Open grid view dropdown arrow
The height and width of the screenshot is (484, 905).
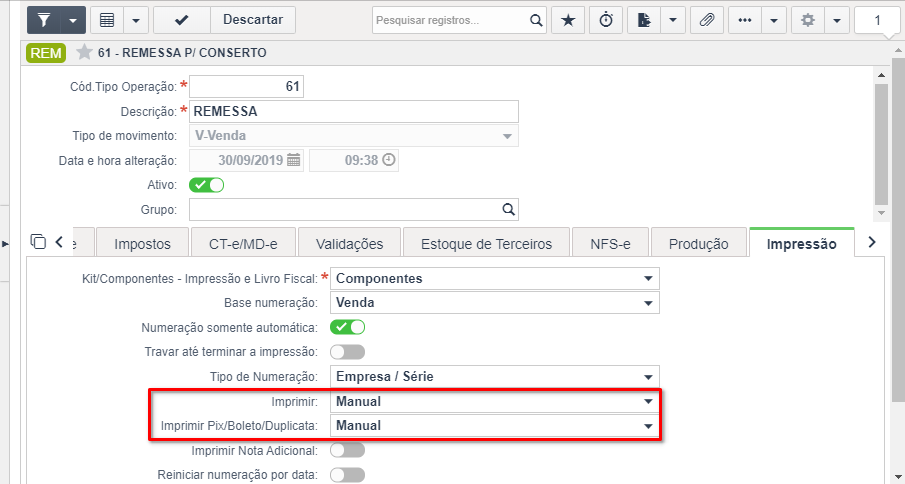pyautogui.click(x=136, y=20)
